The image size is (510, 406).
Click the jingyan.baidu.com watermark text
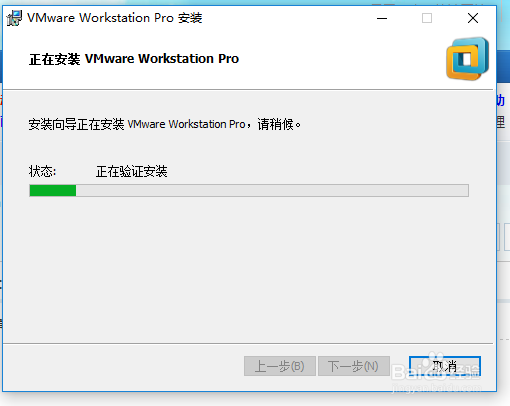pyautogui.click(x=437, y=388)
